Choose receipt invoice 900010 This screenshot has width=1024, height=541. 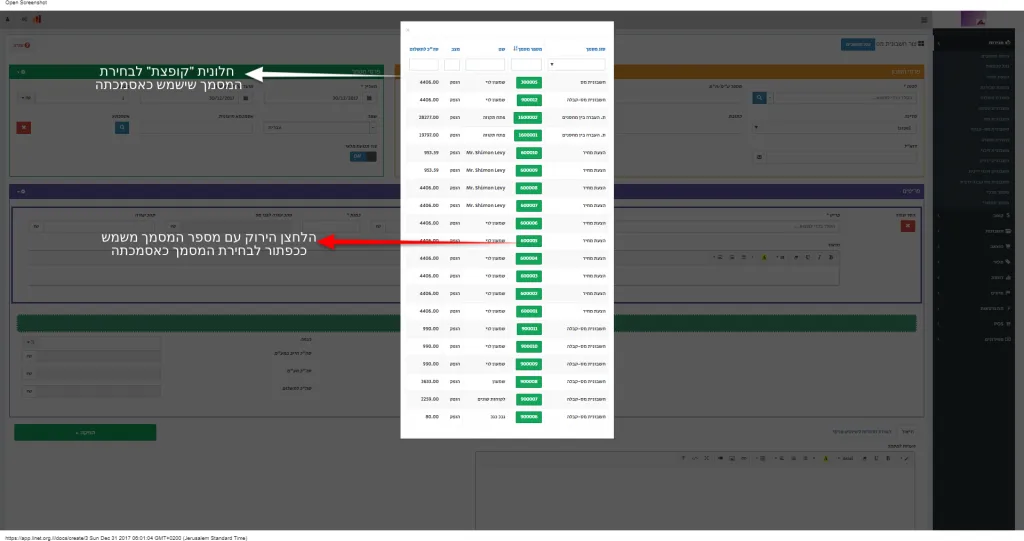pos(528,347)
